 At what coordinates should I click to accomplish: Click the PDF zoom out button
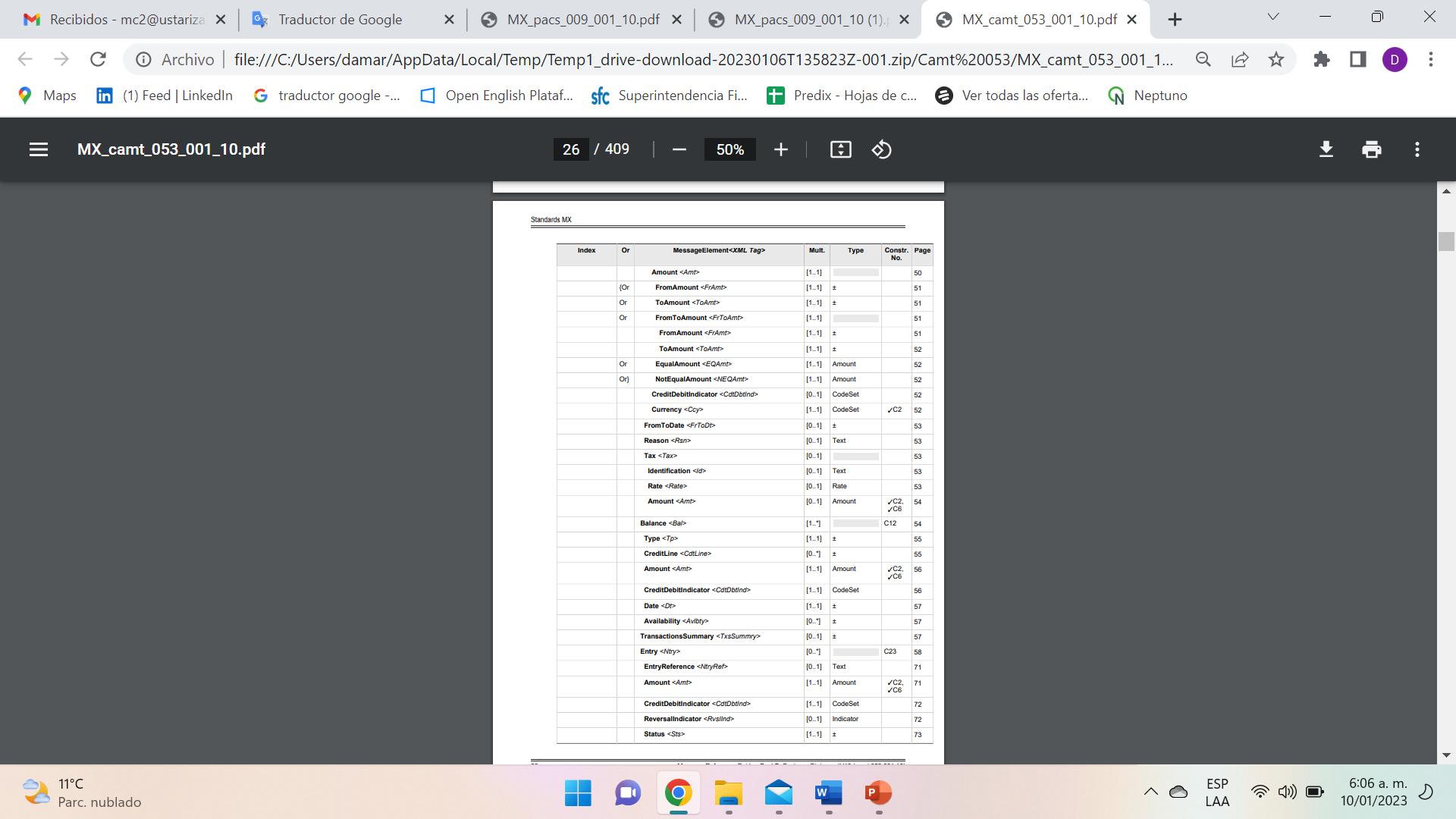(679, 149)
